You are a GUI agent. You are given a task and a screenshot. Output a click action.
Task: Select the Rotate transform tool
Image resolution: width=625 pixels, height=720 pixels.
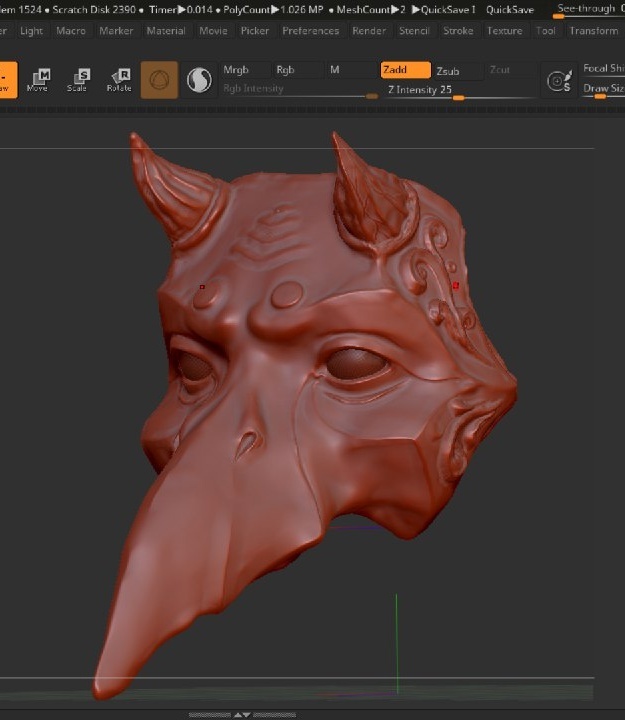pos(119,80)
